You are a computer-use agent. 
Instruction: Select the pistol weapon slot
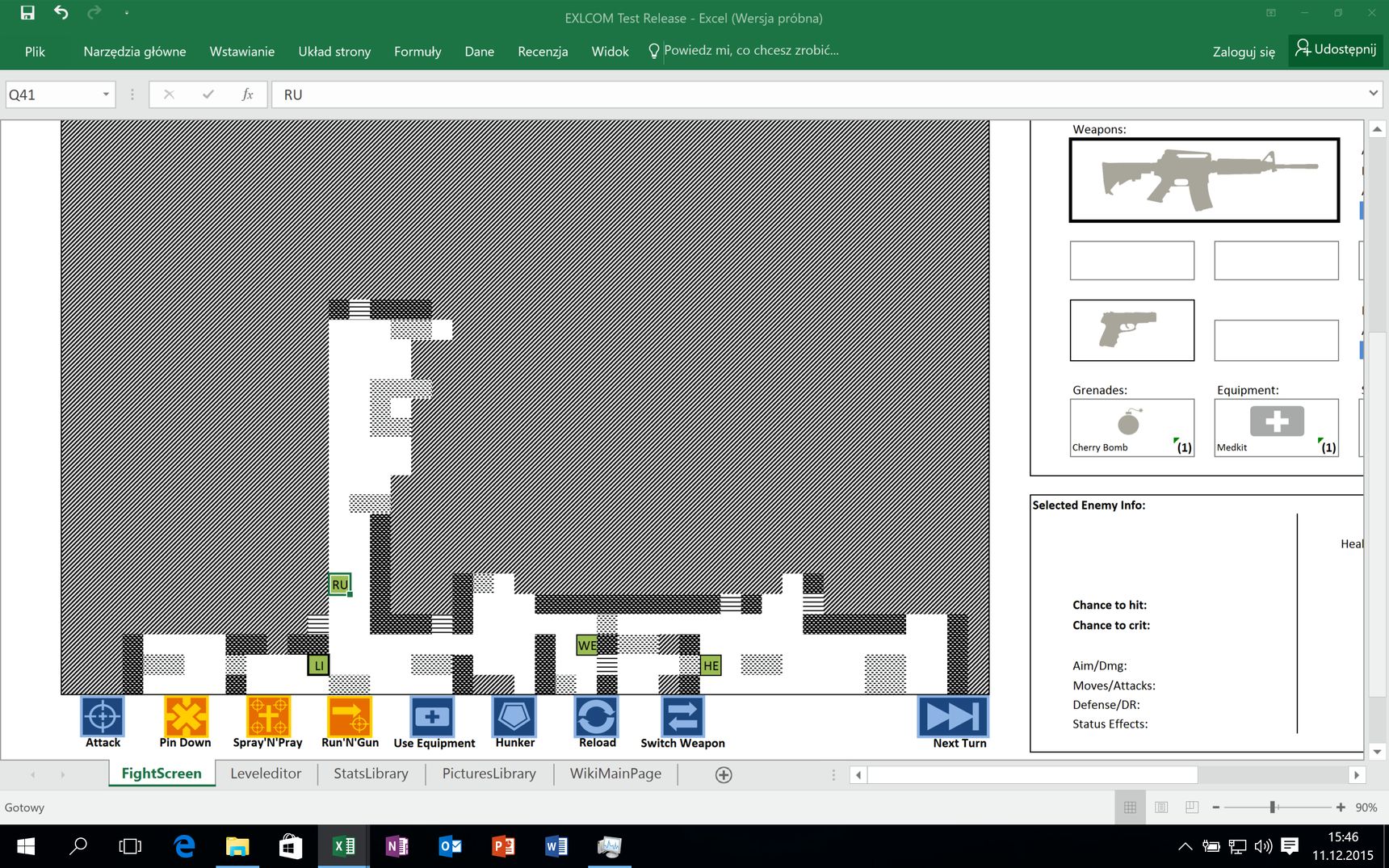click(x=1132, y=330)
